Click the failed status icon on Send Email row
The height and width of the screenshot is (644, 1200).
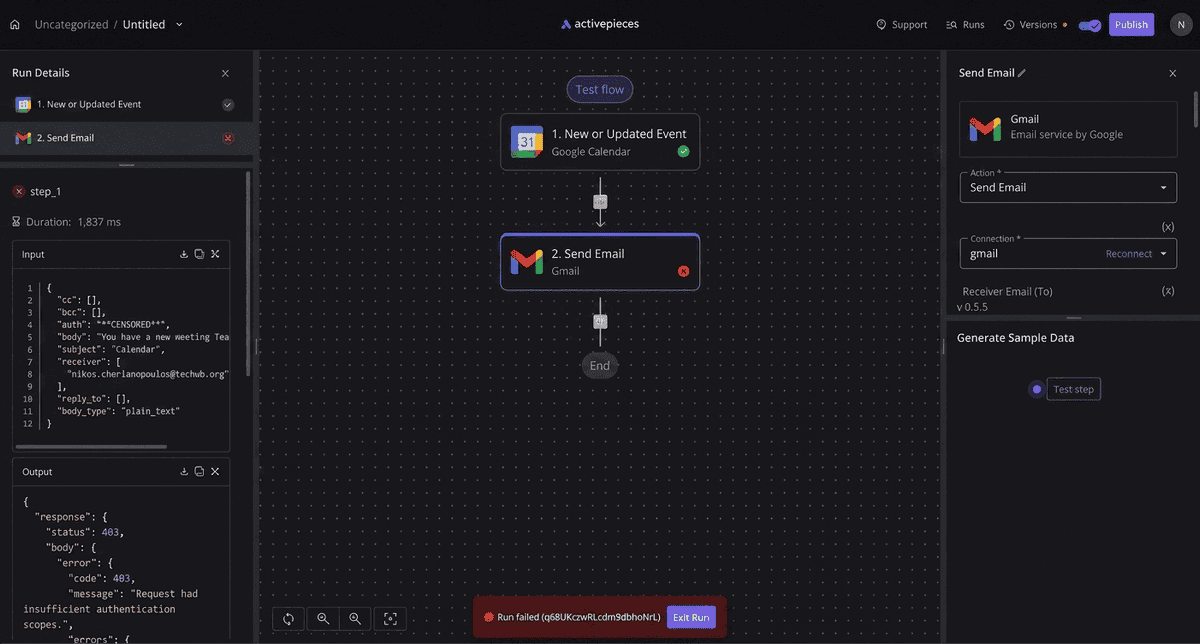tap(228, 138)
